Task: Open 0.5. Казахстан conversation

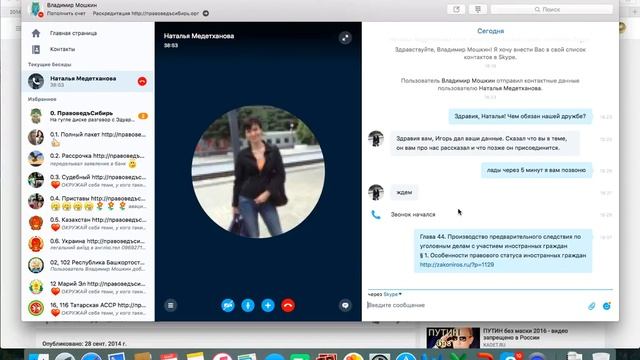Action: click(87, 223)
